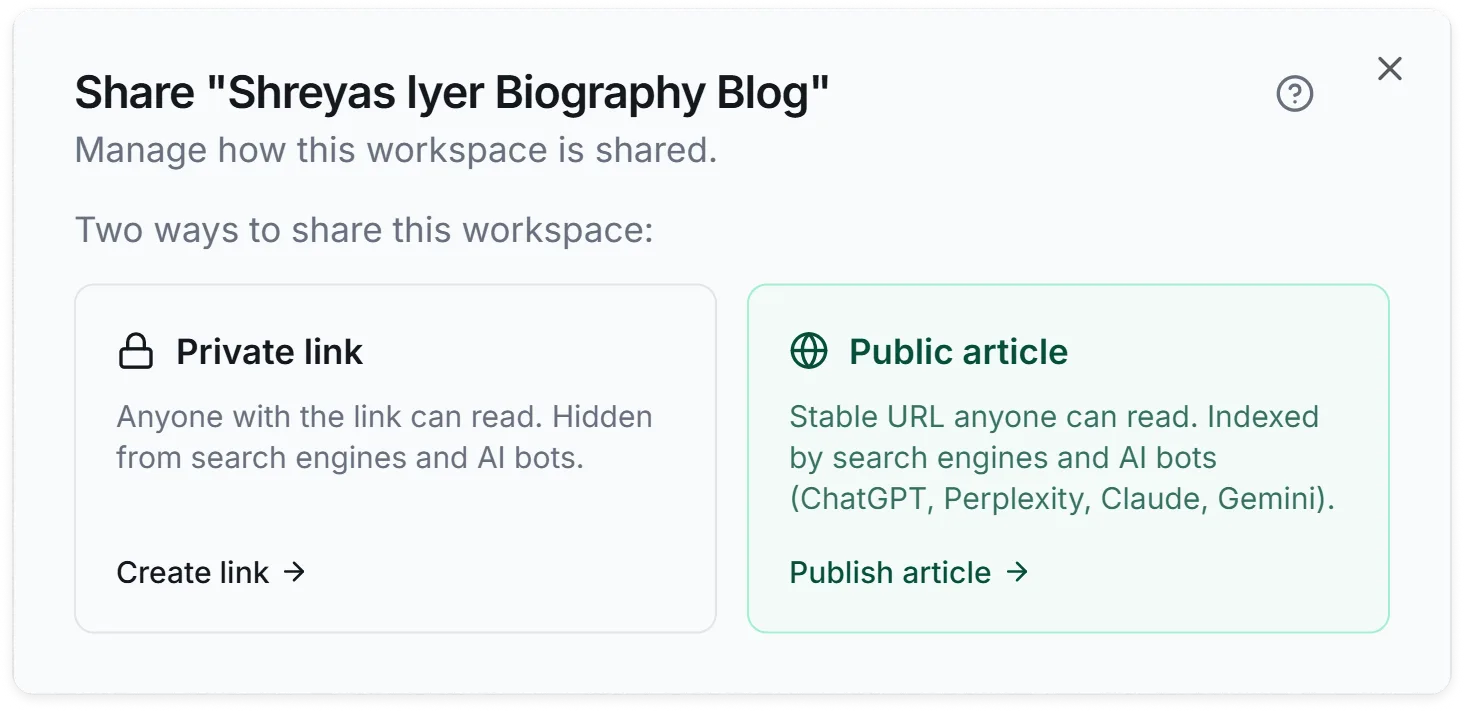Close the Share dialog
Image resolution: width=1464 pixels, height=711 pixels.
pyautogui.click(x=1390, y=68)
